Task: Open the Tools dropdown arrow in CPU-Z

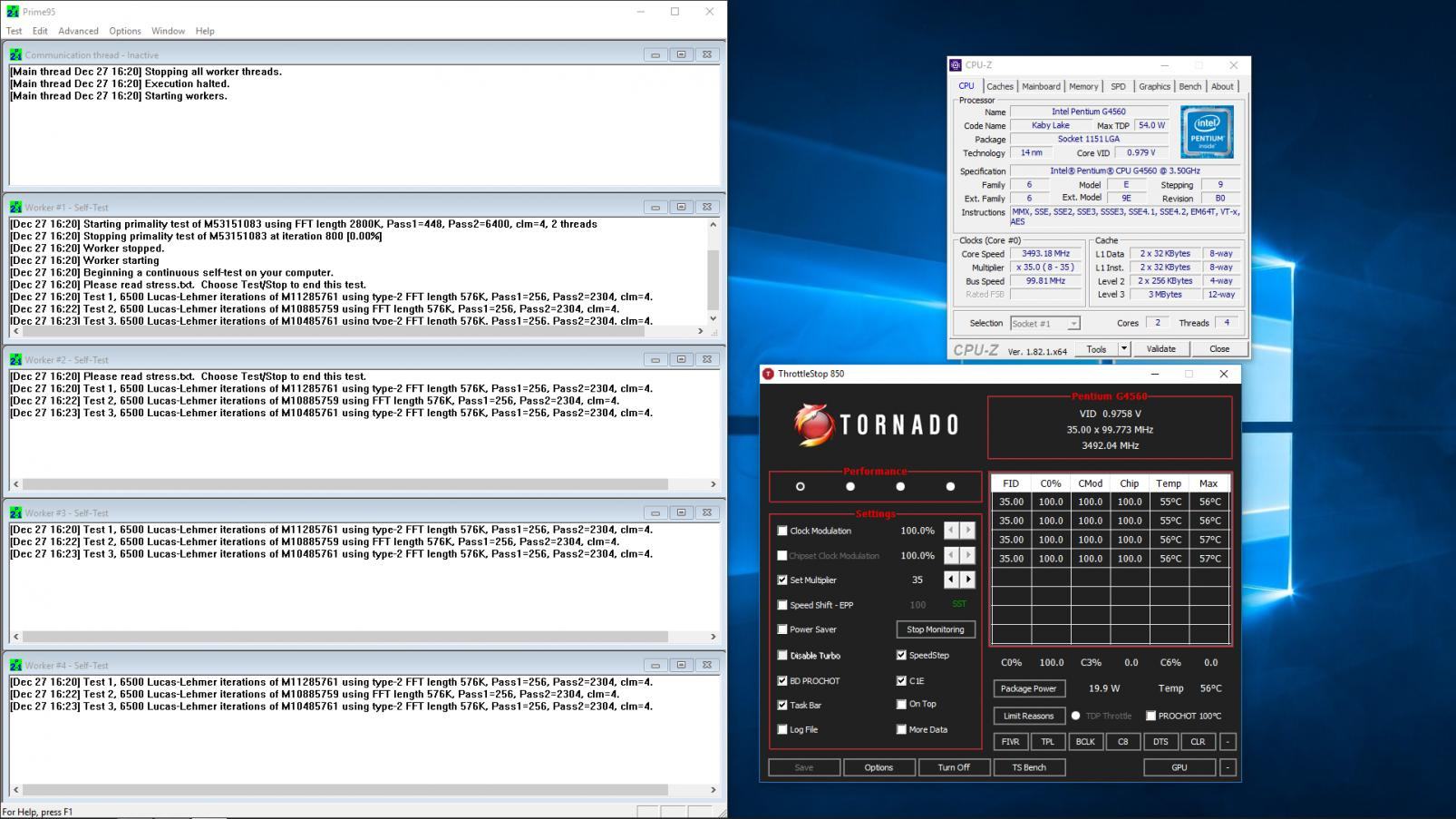Action: pyautogui.click(x=1124, y=348)
